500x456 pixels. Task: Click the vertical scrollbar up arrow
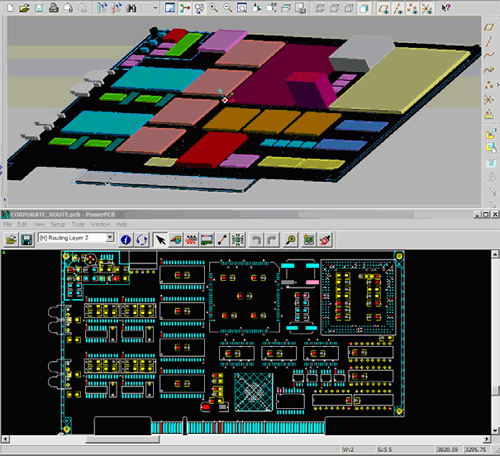pyautogui.click(x=495, y=254)
